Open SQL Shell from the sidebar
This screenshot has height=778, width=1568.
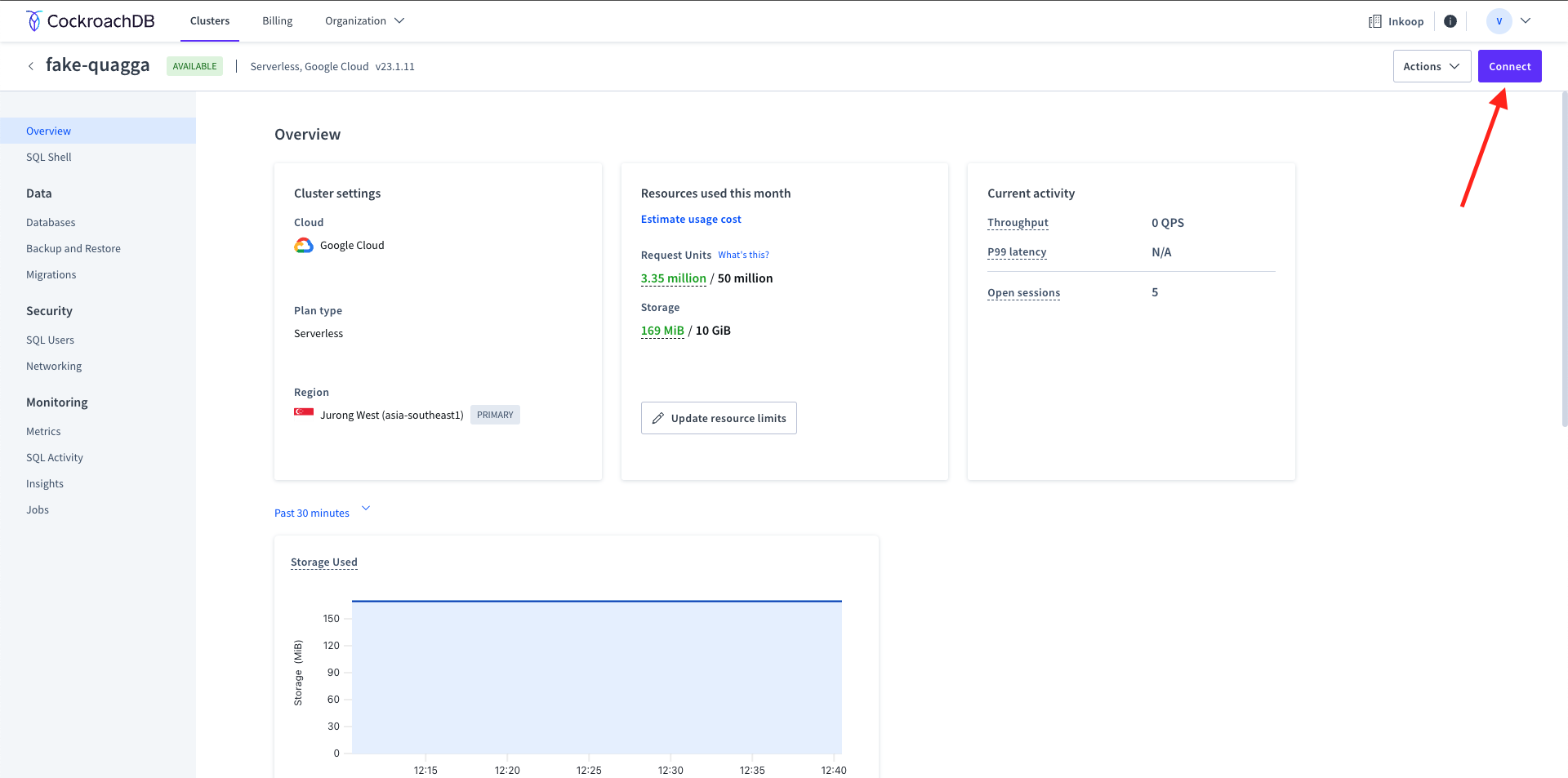point(49,157)
